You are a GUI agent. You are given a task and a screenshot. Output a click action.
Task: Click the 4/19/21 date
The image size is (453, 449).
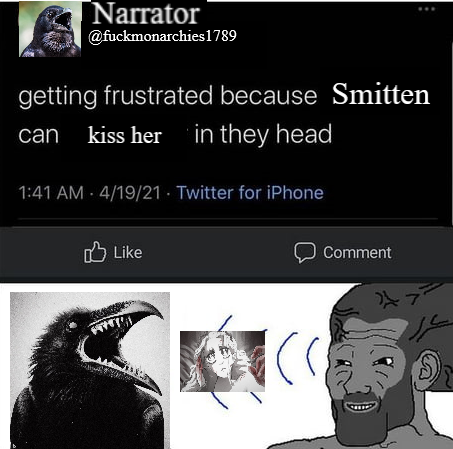pos(130,193)
